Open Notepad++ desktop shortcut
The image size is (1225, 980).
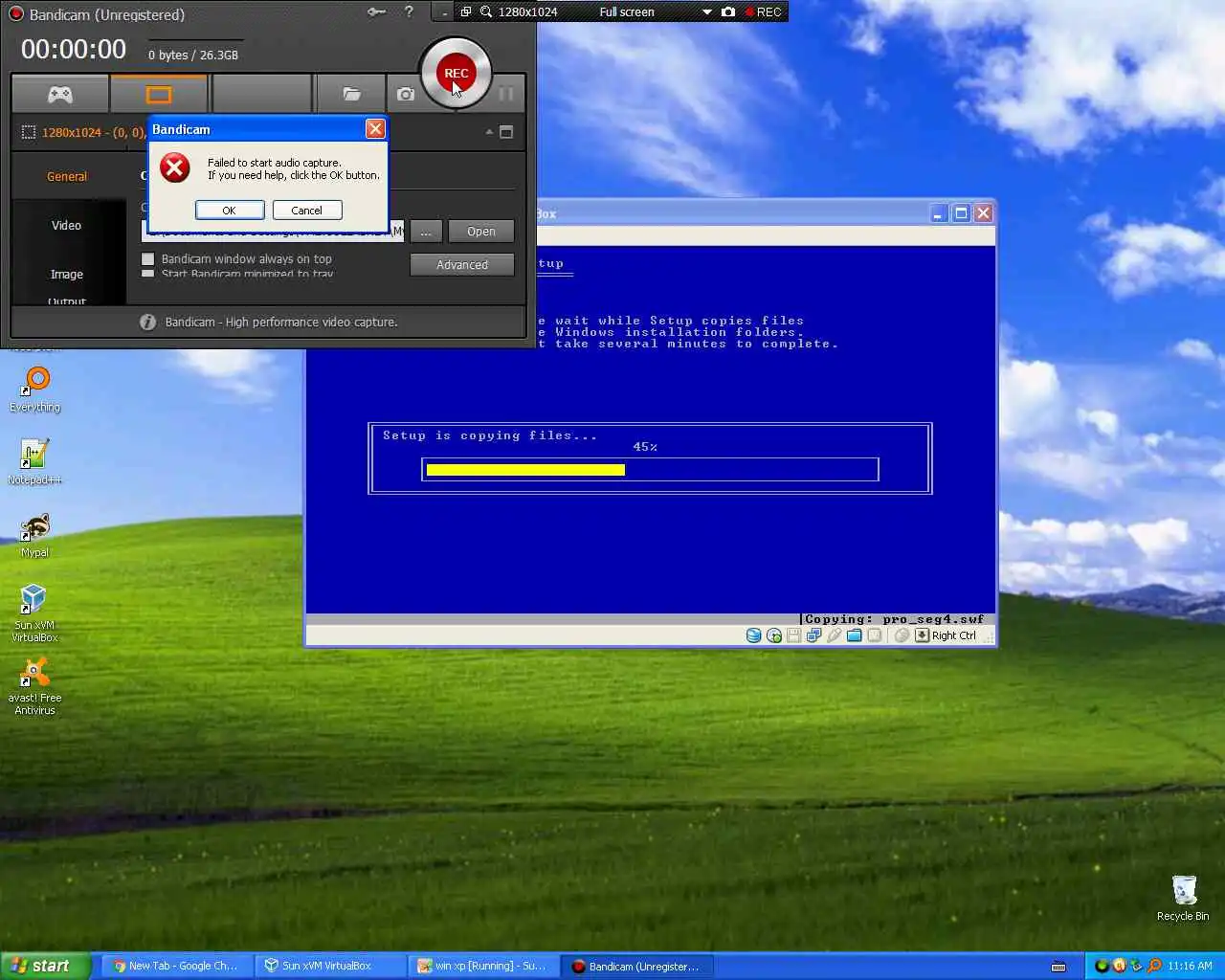(x=34, y=461)
